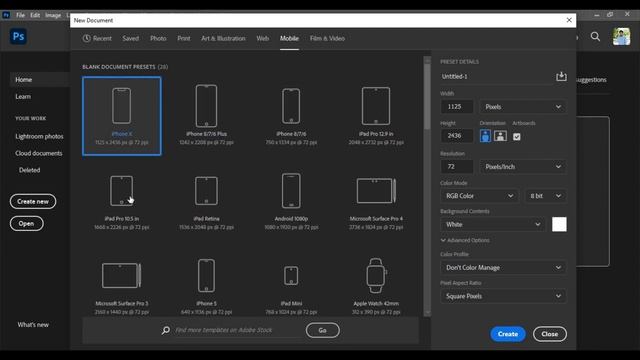The width and height of the screenshot is (640, 360).
Task: Switch to the Print tab
Action: (x=184, y=38)
